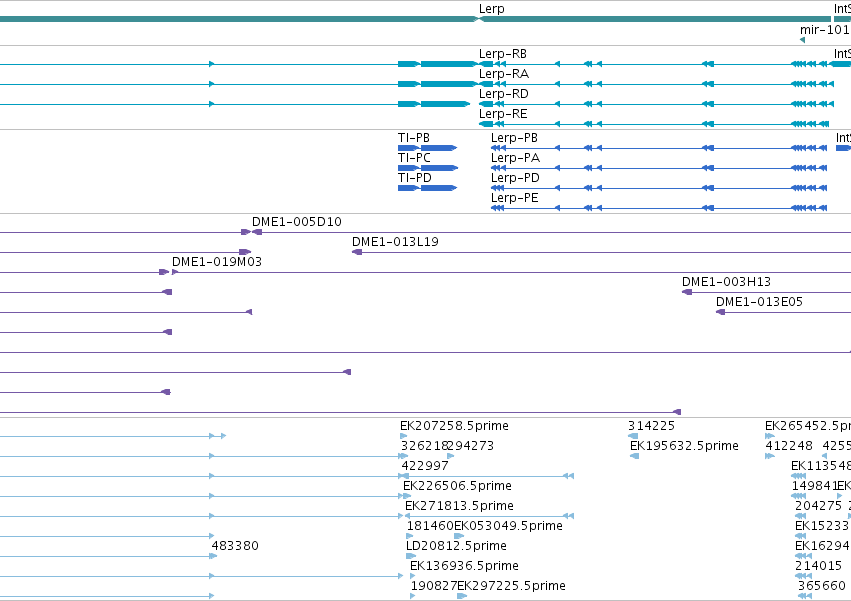This screenshot has width=851, height=601.
Task: Select the EST labeled 422997
Action: pos(425,466)
